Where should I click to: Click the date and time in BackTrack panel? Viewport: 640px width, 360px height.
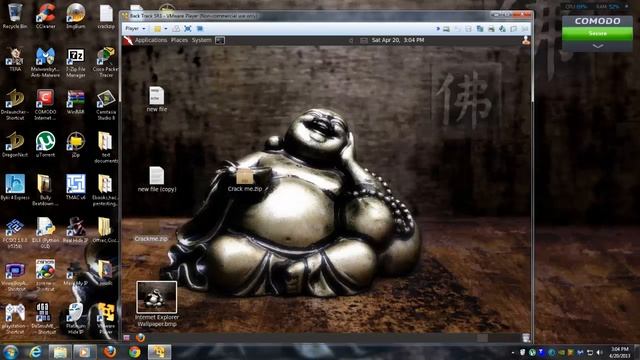pyautogui.click(x=398, y=40)
